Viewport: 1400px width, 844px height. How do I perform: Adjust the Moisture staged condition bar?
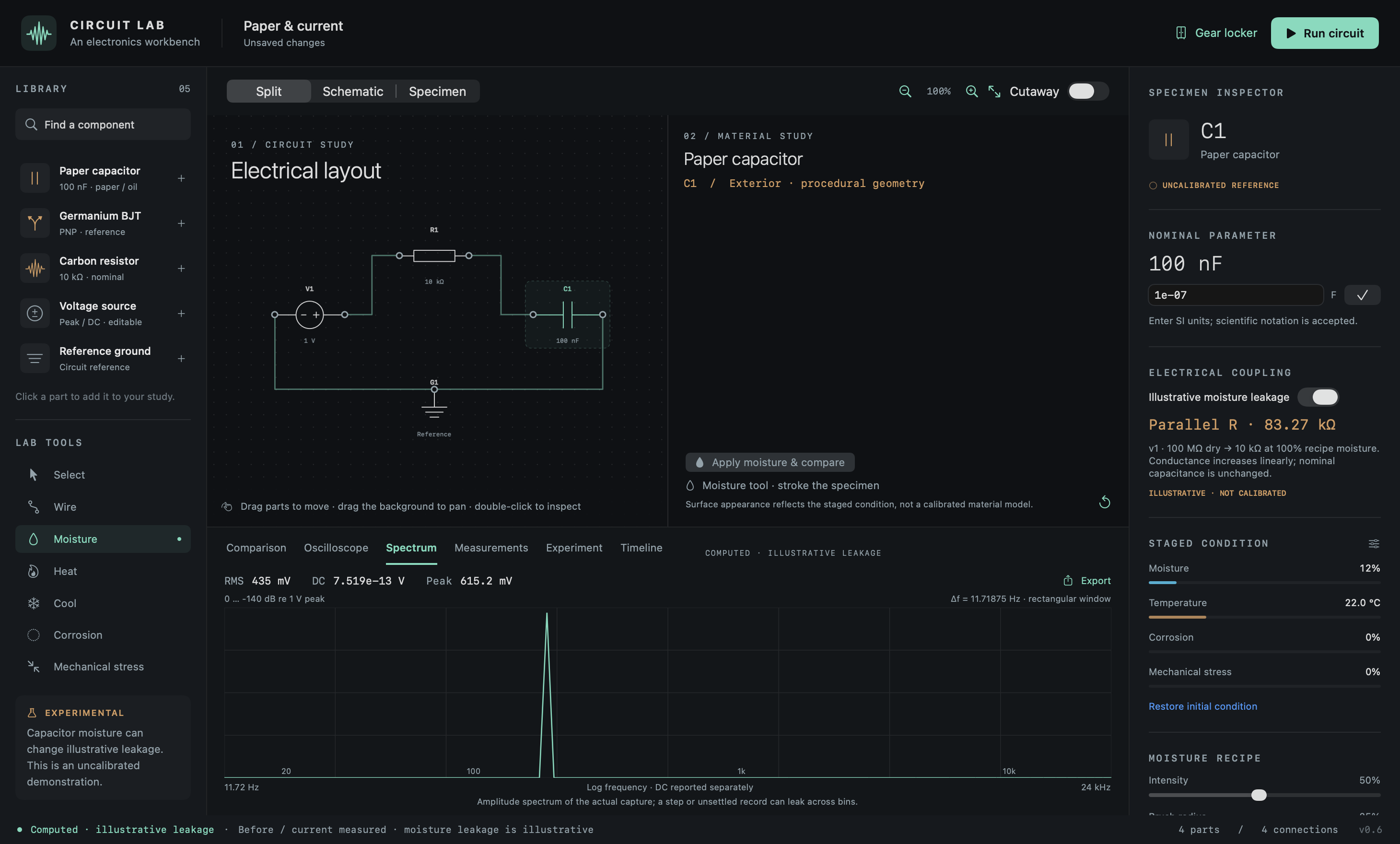1264,583
